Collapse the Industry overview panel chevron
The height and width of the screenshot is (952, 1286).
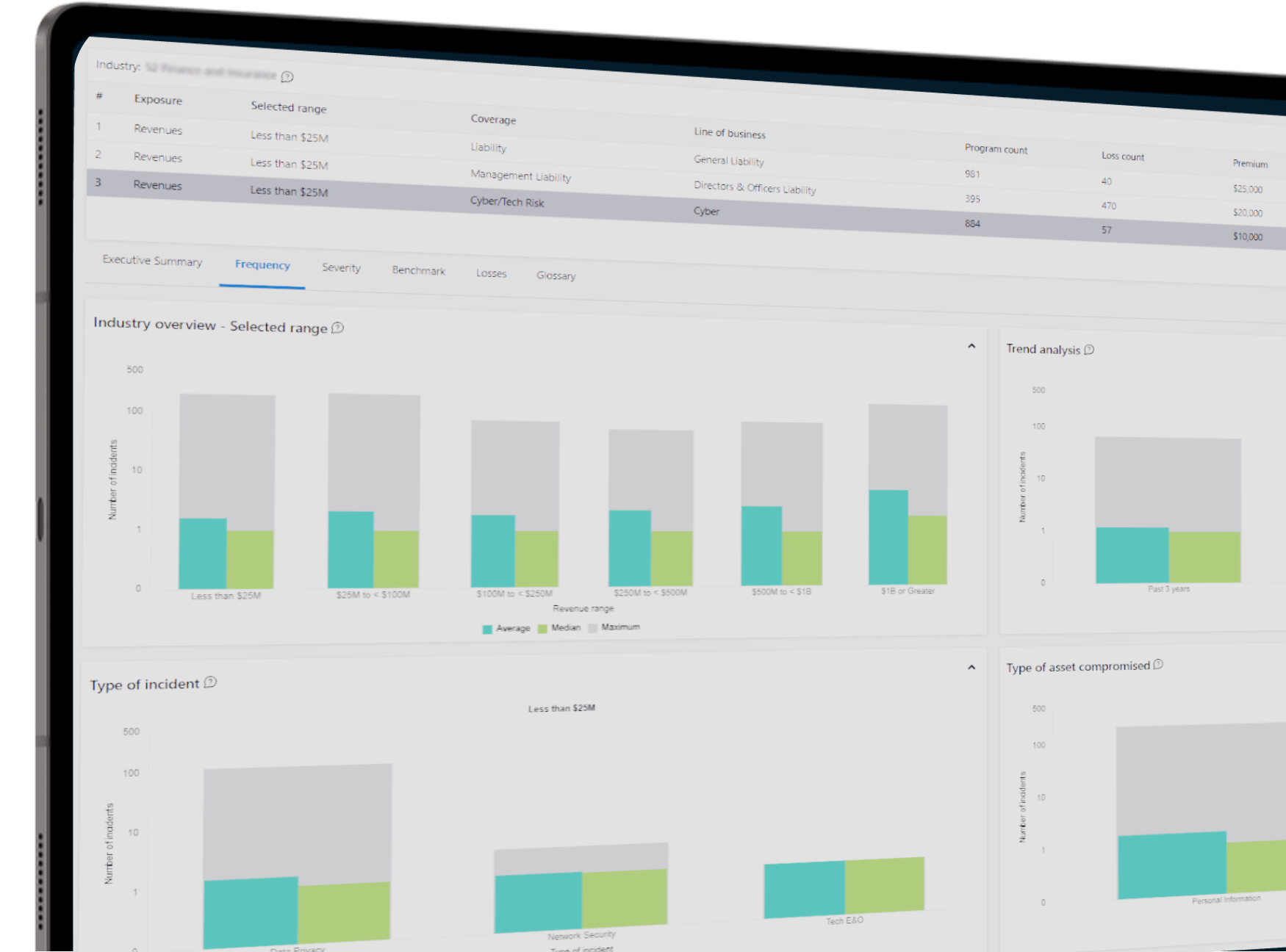point(971,346)
